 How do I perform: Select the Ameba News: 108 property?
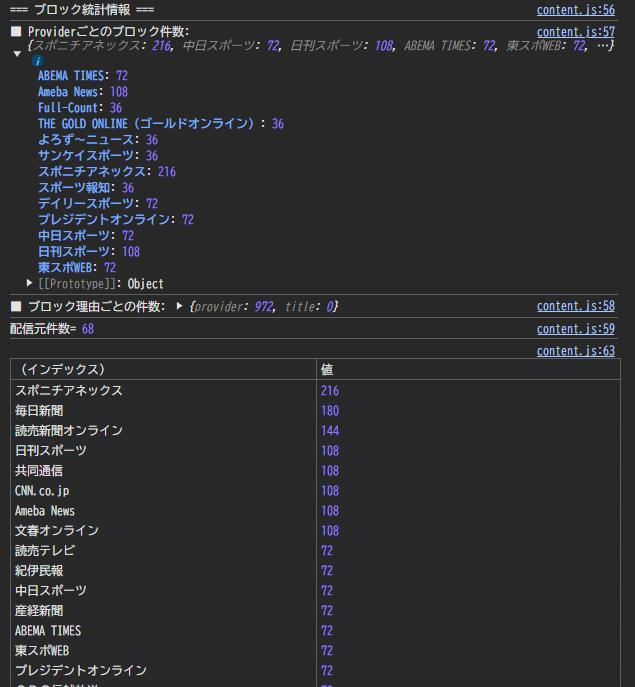(x=83, y=92)
